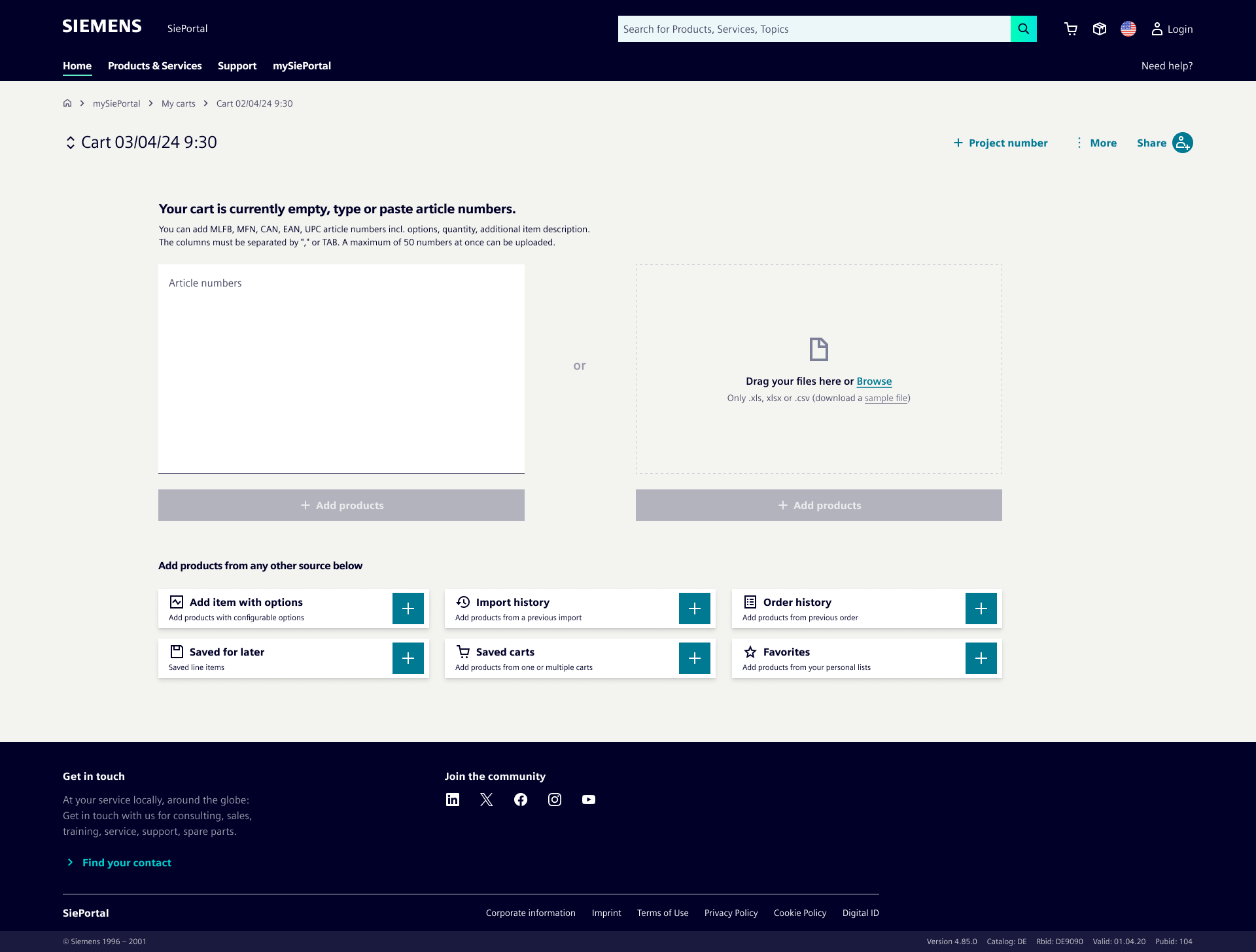Click the Browse files link
This screenshot has height=952, width=1256.
coord(874,381)
